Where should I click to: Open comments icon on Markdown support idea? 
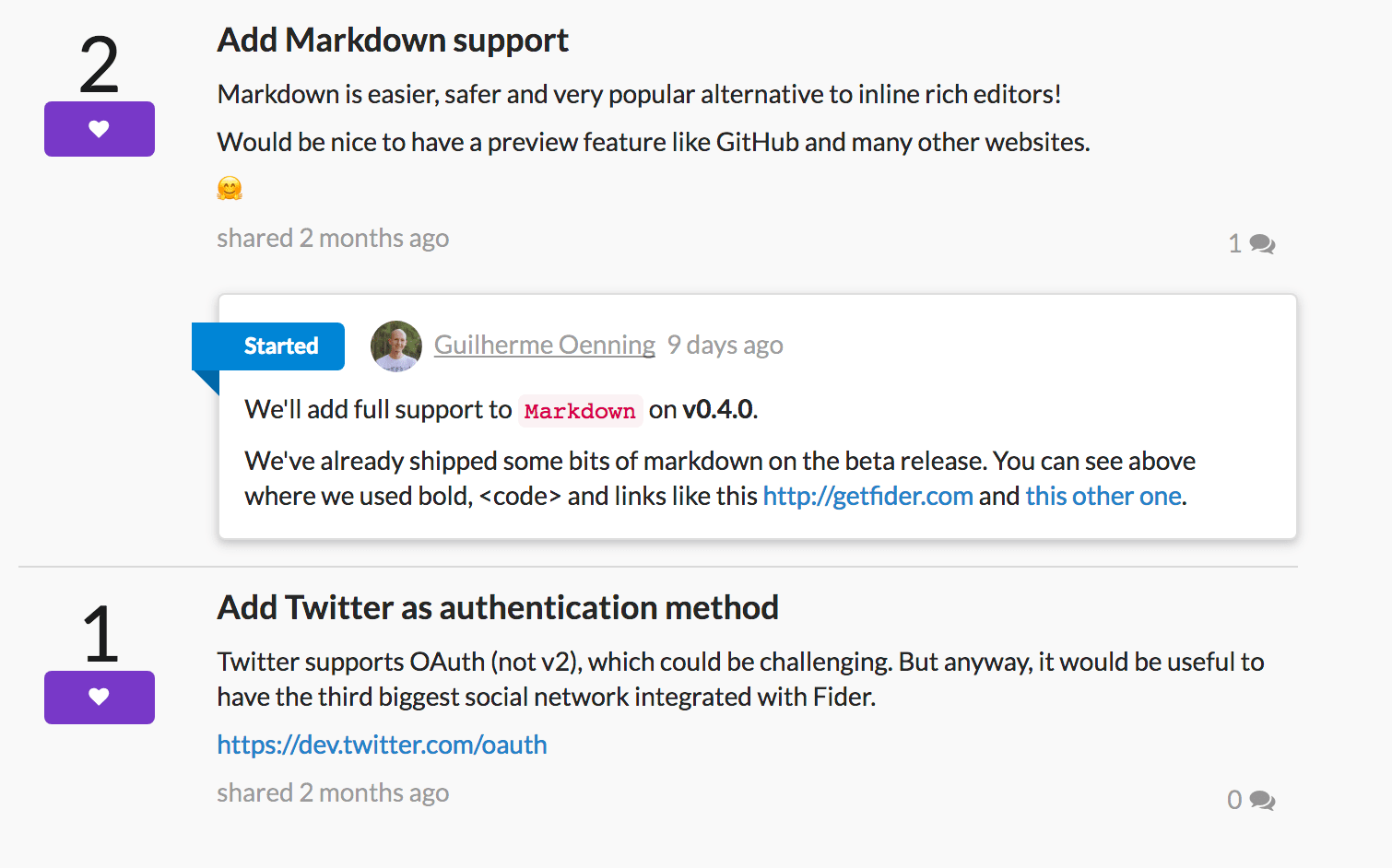(x=1262, y=244)
